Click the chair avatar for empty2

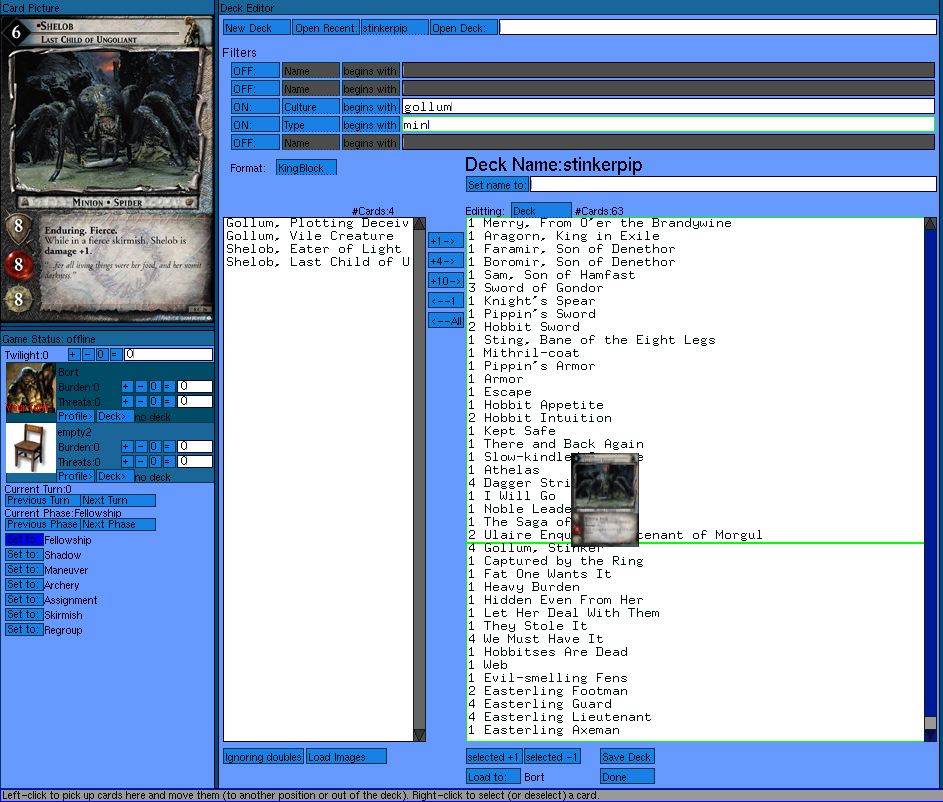pyautogui.click(x=30, y=448)
